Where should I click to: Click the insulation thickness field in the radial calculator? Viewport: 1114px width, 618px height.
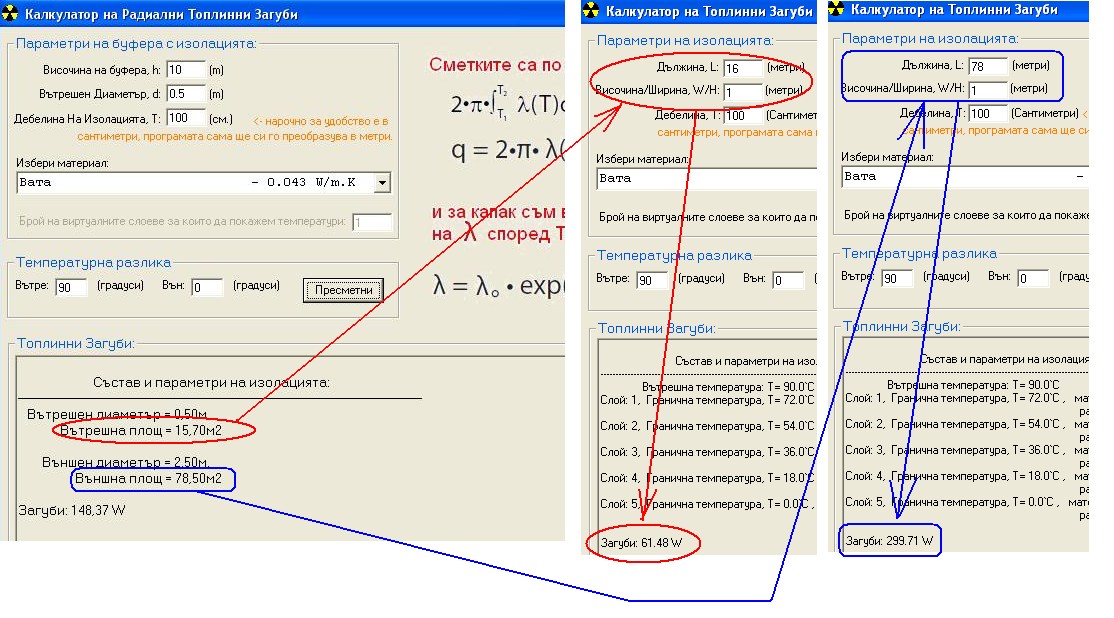click(185, 117)
